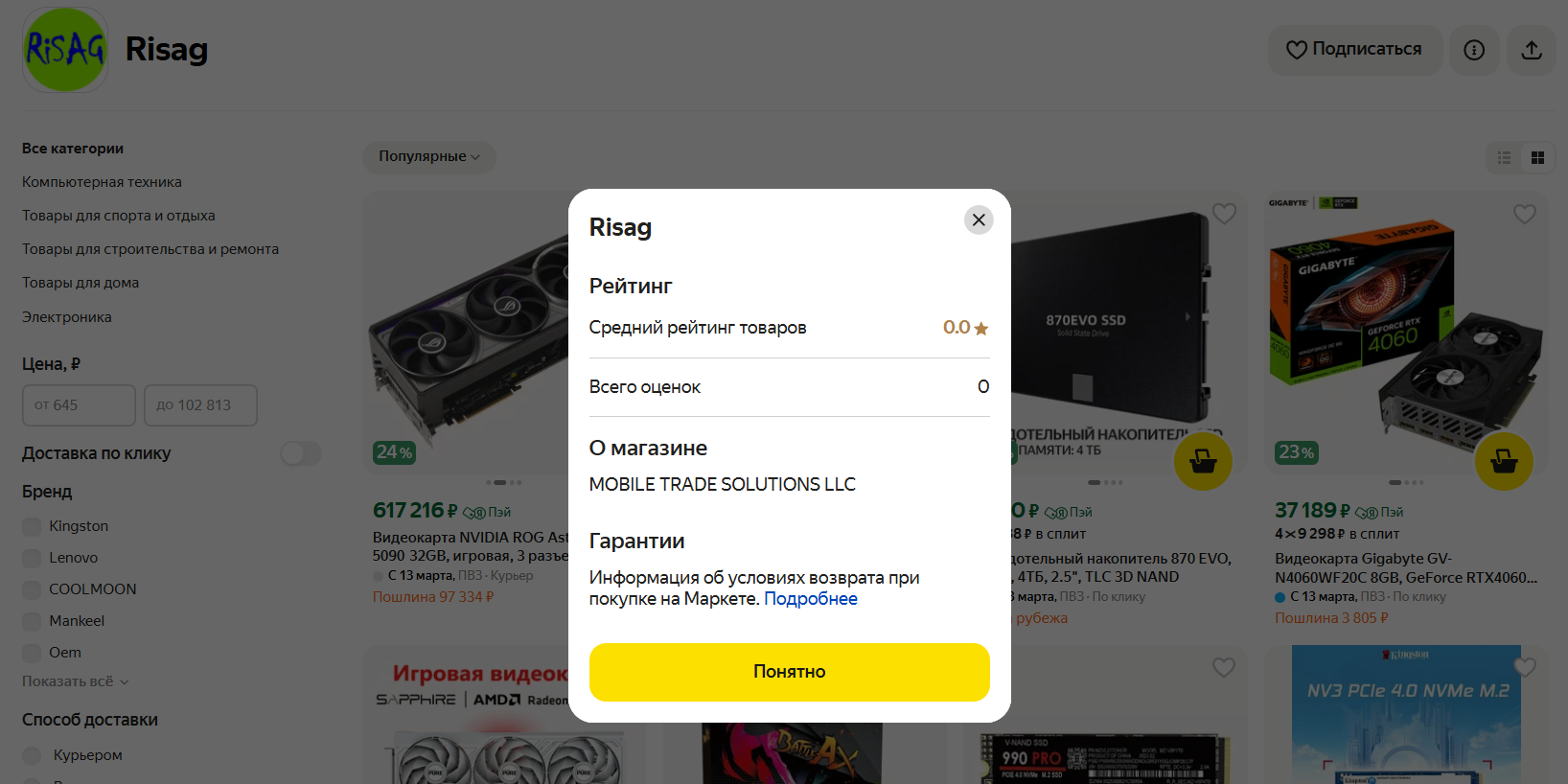Add Gigabyte RTX 4060 to cart
Screen dimensions: 1568x784
[x=1504, y=462]
